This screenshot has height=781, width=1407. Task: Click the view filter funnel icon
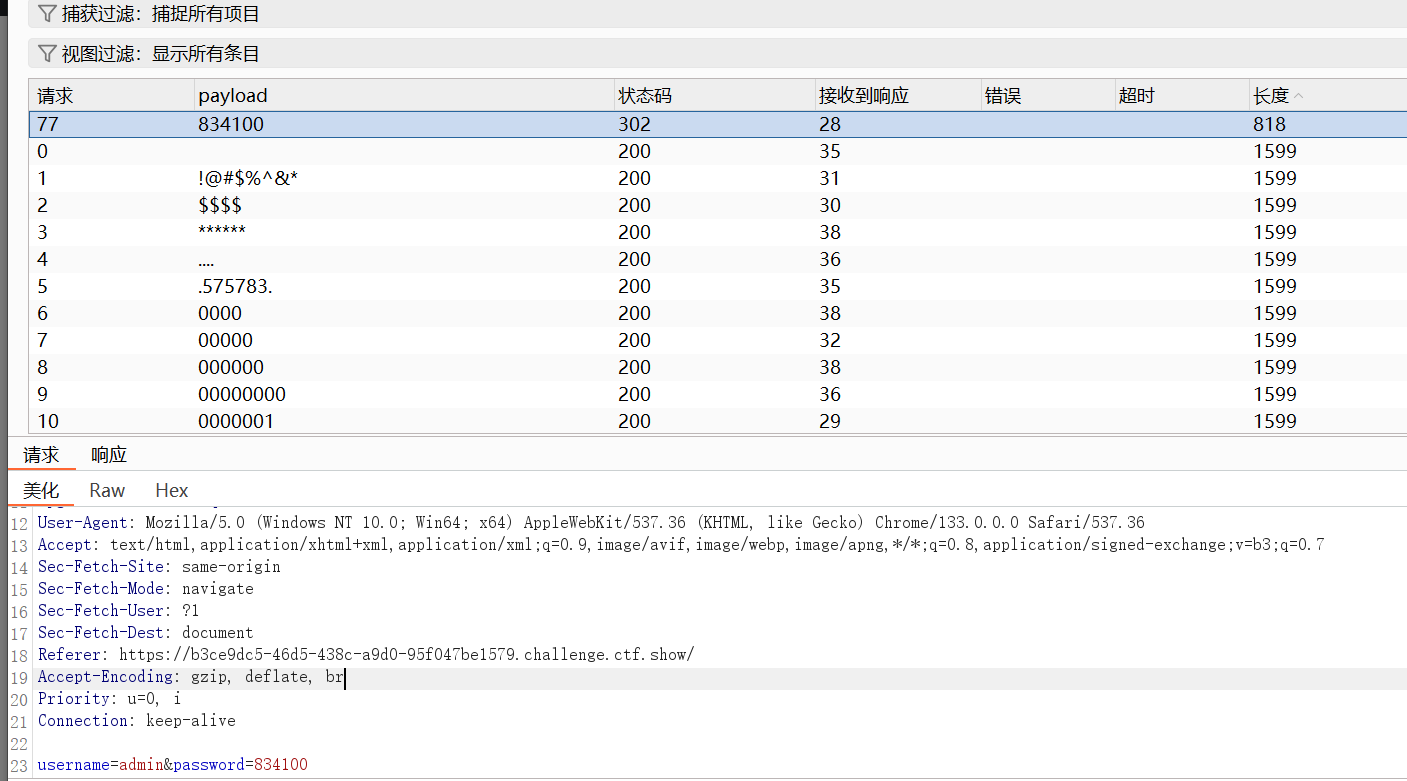47,54
